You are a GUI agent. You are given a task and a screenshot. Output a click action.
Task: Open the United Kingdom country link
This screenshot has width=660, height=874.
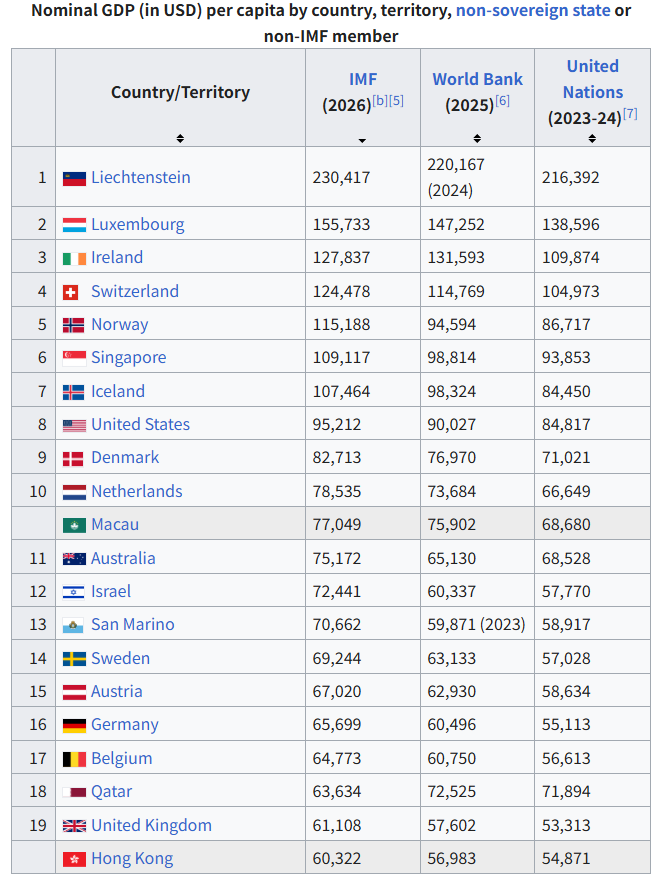click(152, 825)
